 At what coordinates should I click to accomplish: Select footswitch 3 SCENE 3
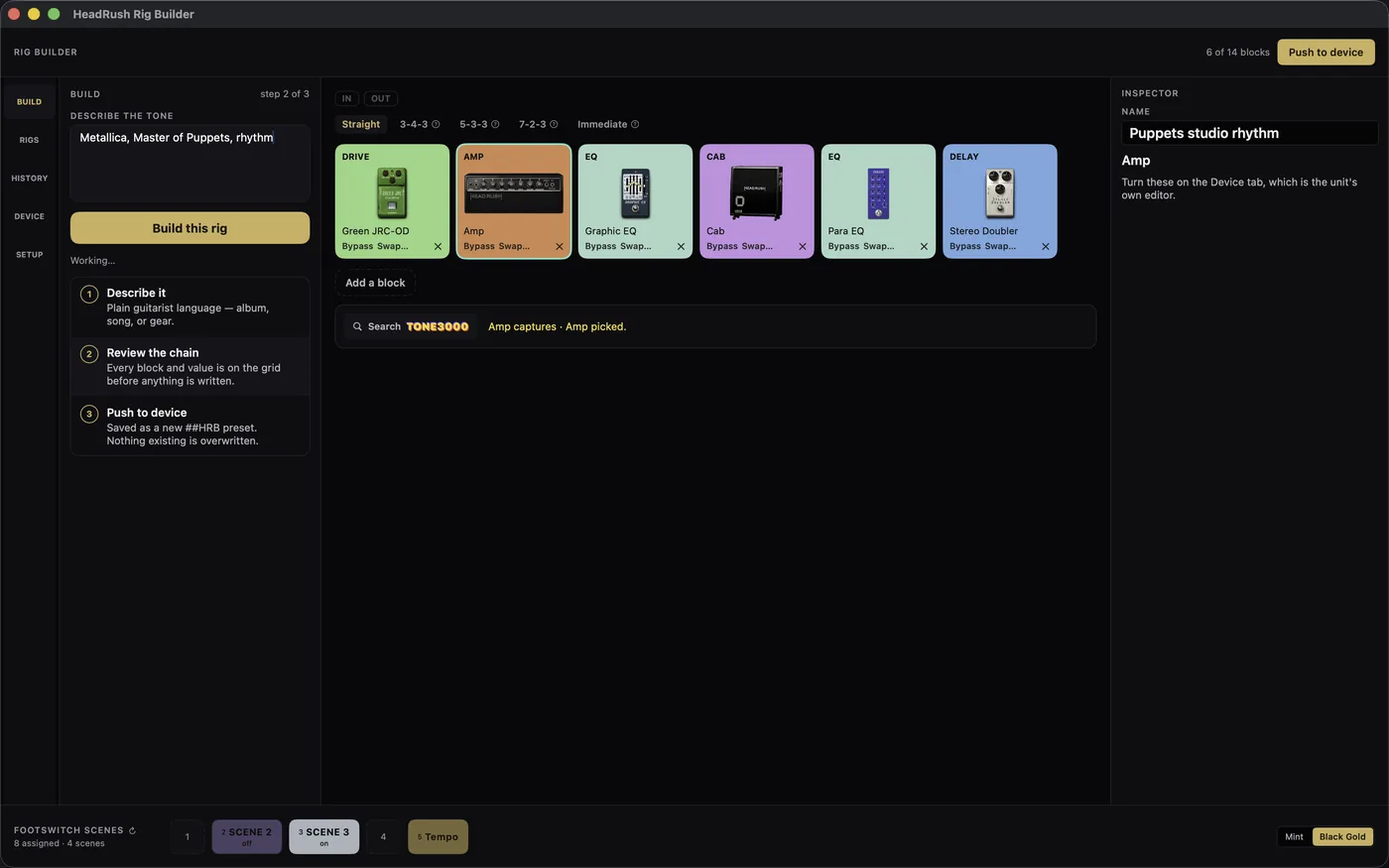tap(323, 836)
